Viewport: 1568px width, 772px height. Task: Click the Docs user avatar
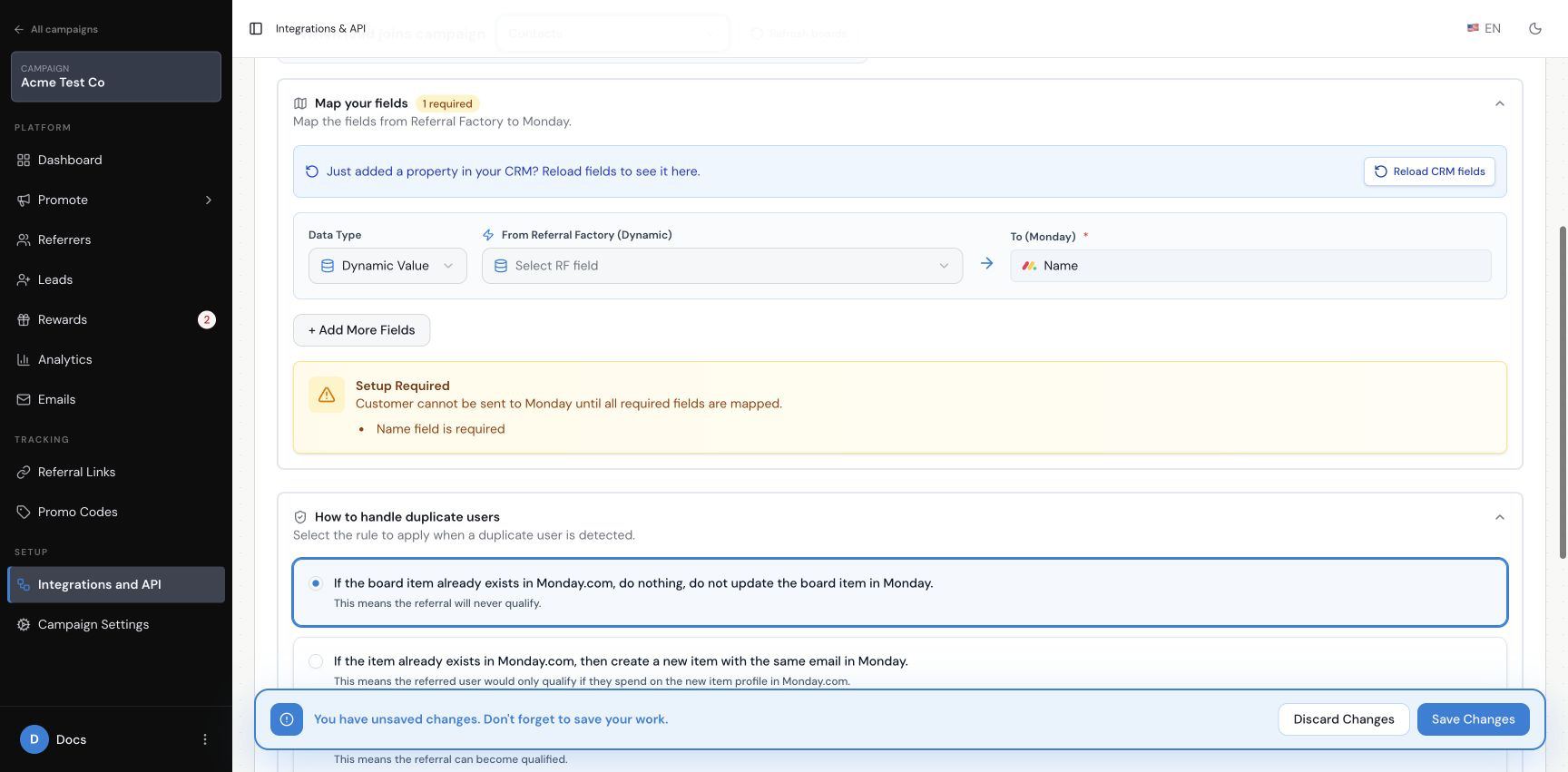tap(34, 739)
